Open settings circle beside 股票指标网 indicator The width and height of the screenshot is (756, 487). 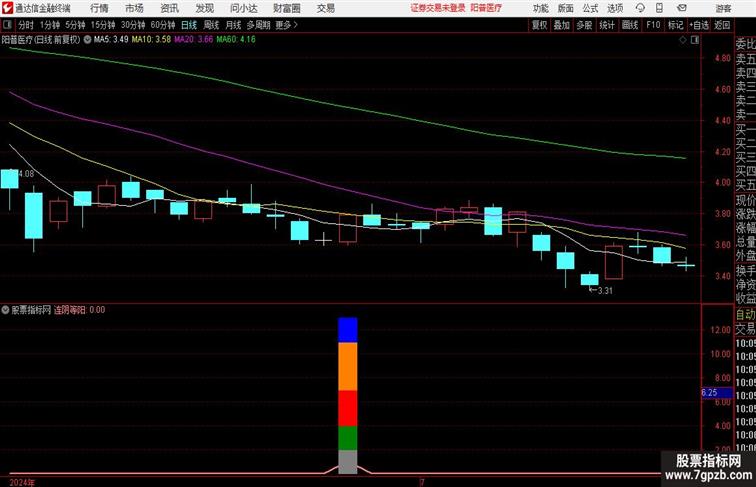point(5,310)
